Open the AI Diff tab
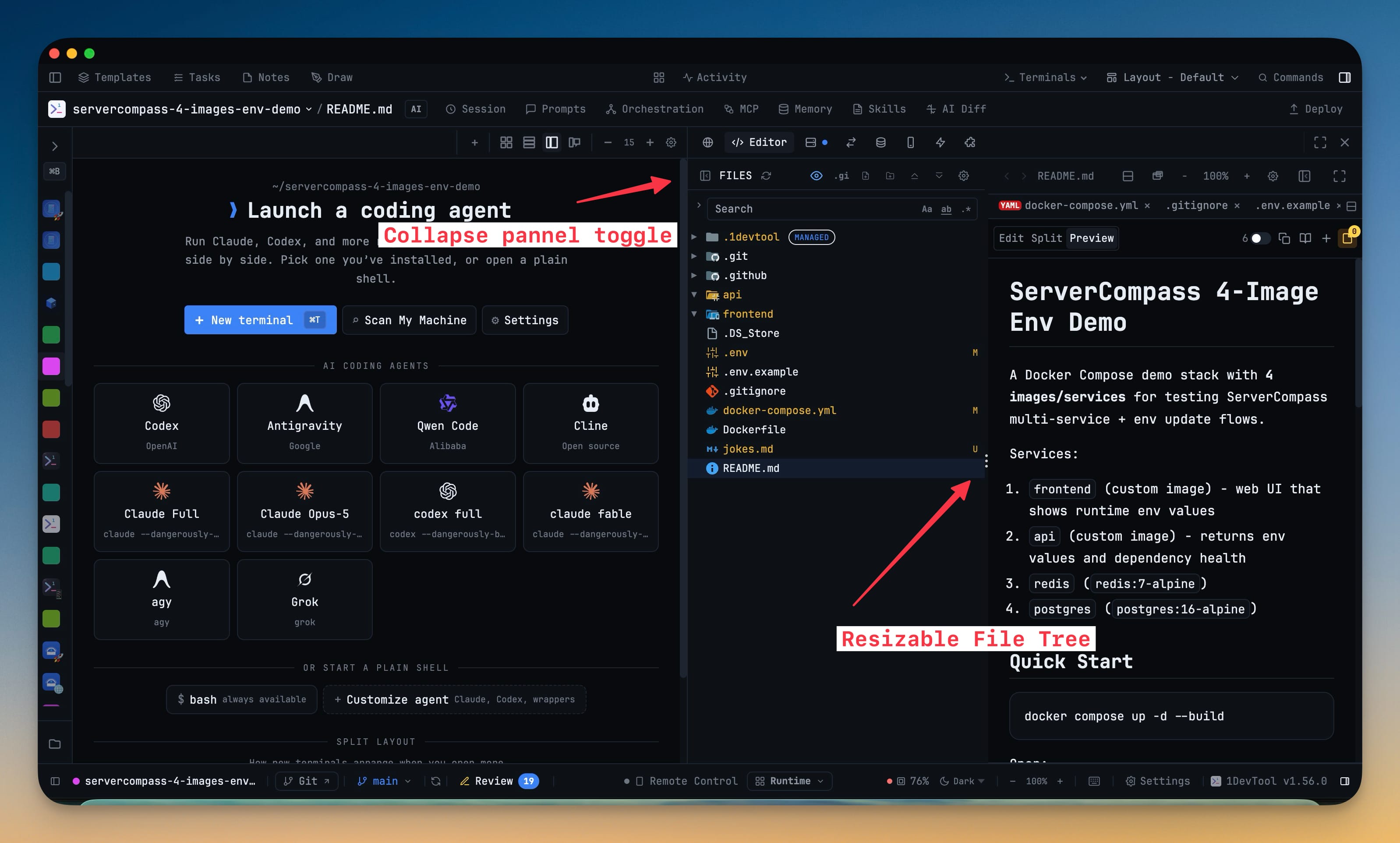Screen dimensions: 1400x843 (956, 109)
